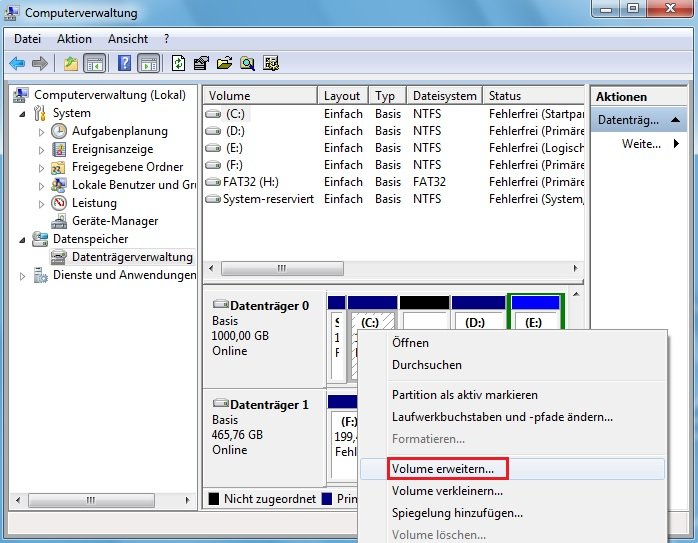Viewport: 698px width, 543px height.
Task: Click the Refresh toolbar icon
Action: 179,63
